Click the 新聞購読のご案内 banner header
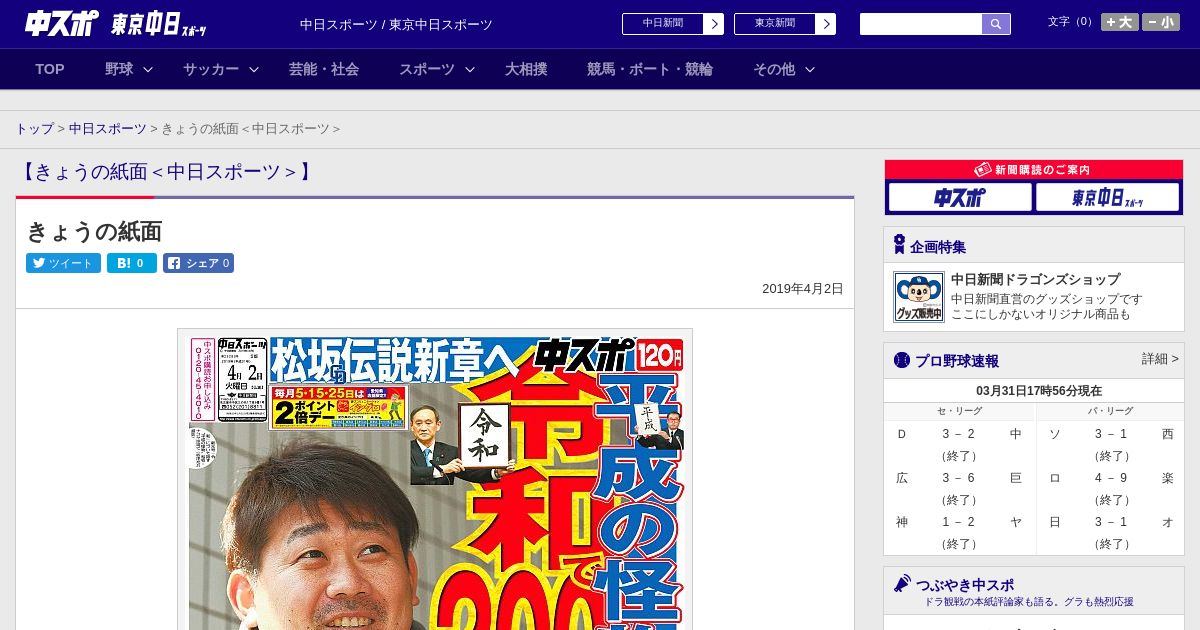Viewport: 1200px width, 630px height. (x=1034, y=170)
